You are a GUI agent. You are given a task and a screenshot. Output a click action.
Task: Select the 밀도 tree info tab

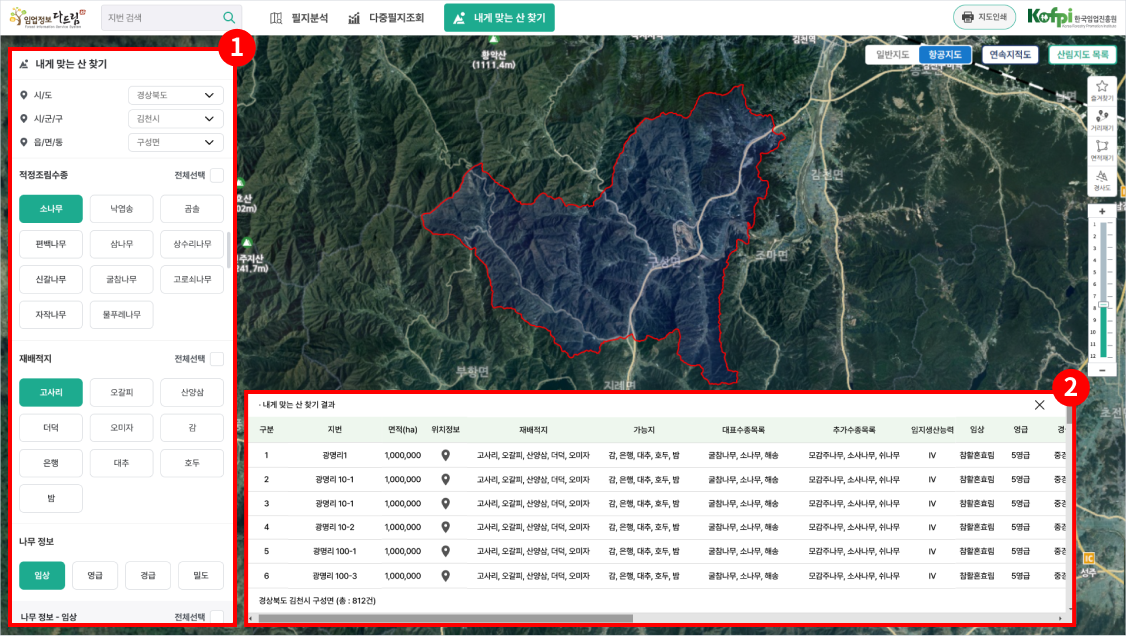tap(201, 576)
